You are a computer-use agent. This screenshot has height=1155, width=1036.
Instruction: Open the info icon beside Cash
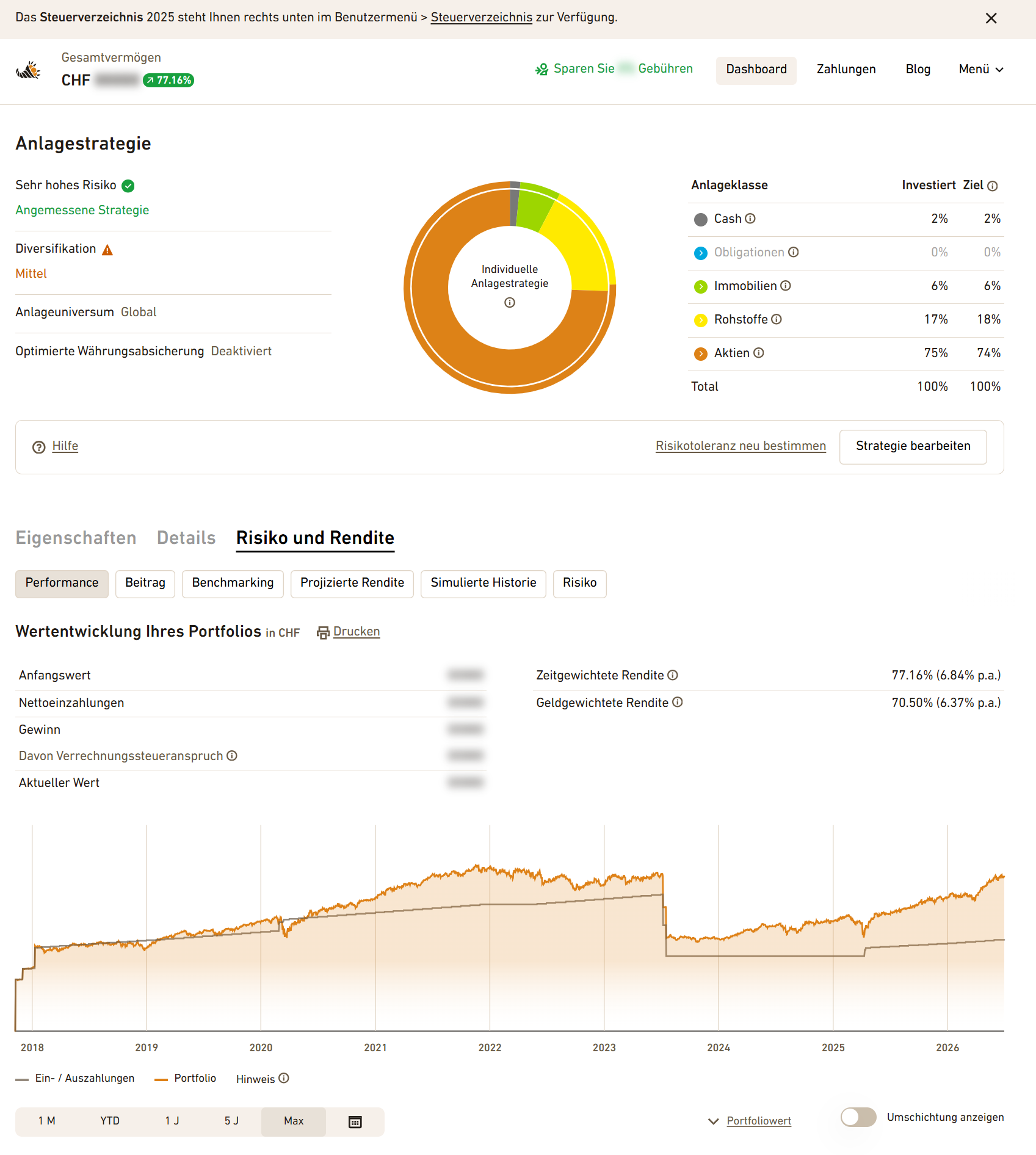[750, 219]
